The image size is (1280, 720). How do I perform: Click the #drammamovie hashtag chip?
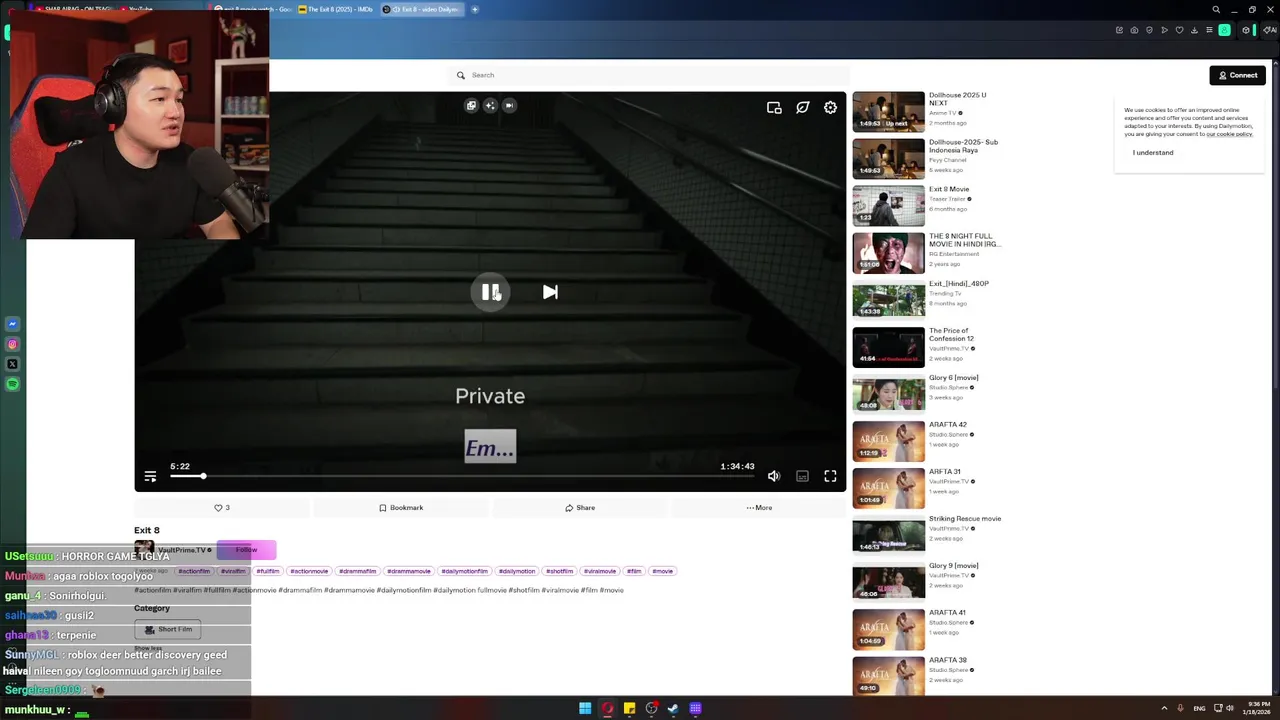click(x=409, y=571)
